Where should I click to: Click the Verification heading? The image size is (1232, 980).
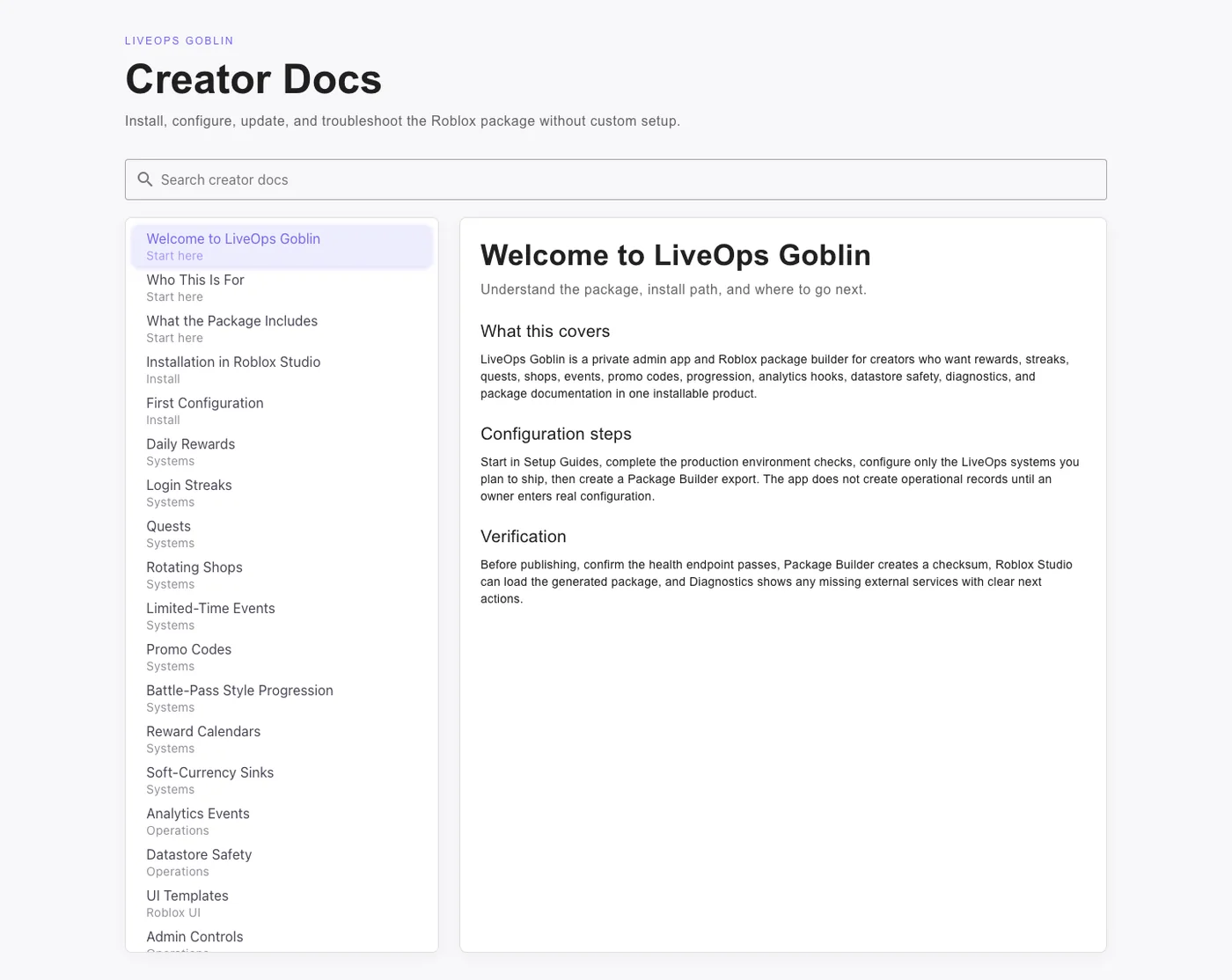point(524,537)
